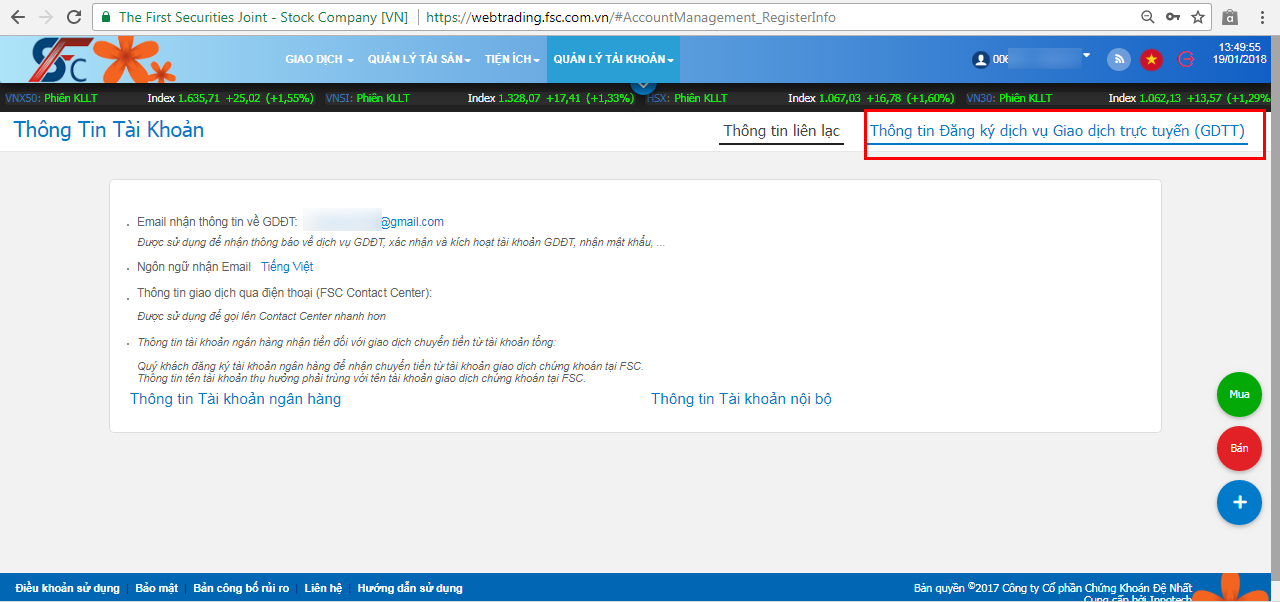Click the user account avatar icon
This screenshot has height=602, width=1280.
coord(980,60)
